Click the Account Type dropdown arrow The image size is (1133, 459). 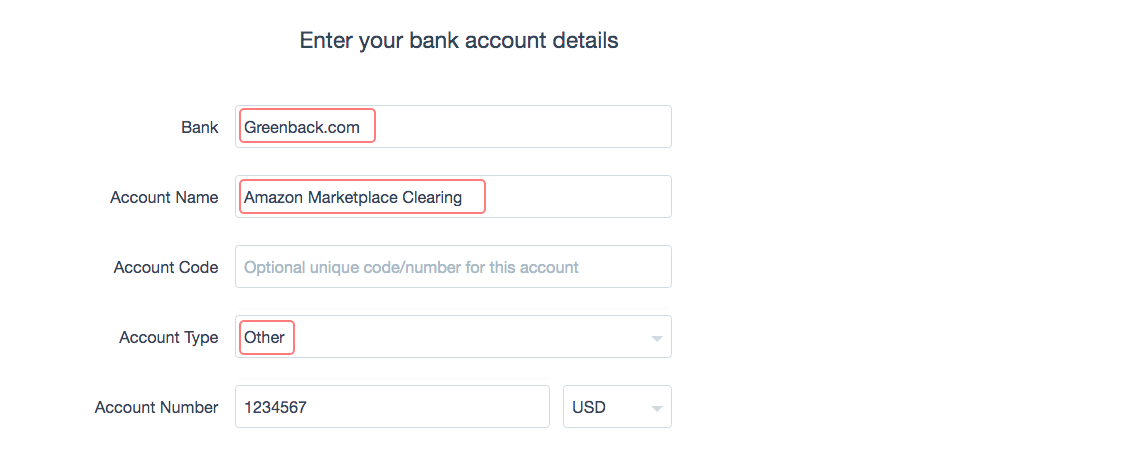tap(657, 338)
